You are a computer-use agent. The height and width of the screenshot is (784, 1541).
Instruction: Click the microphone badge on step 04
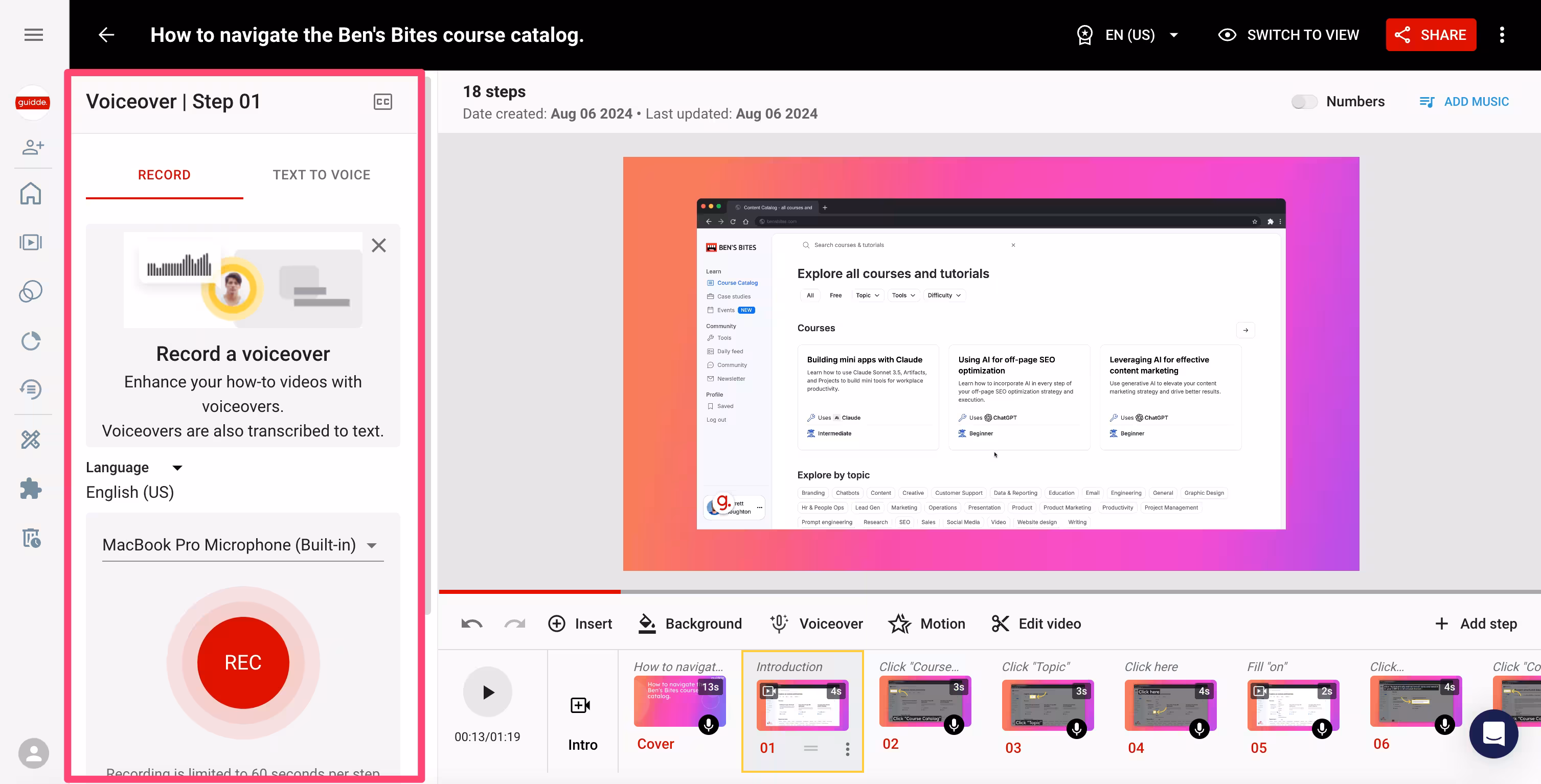pyautogui.click(x=1199, y=728)
